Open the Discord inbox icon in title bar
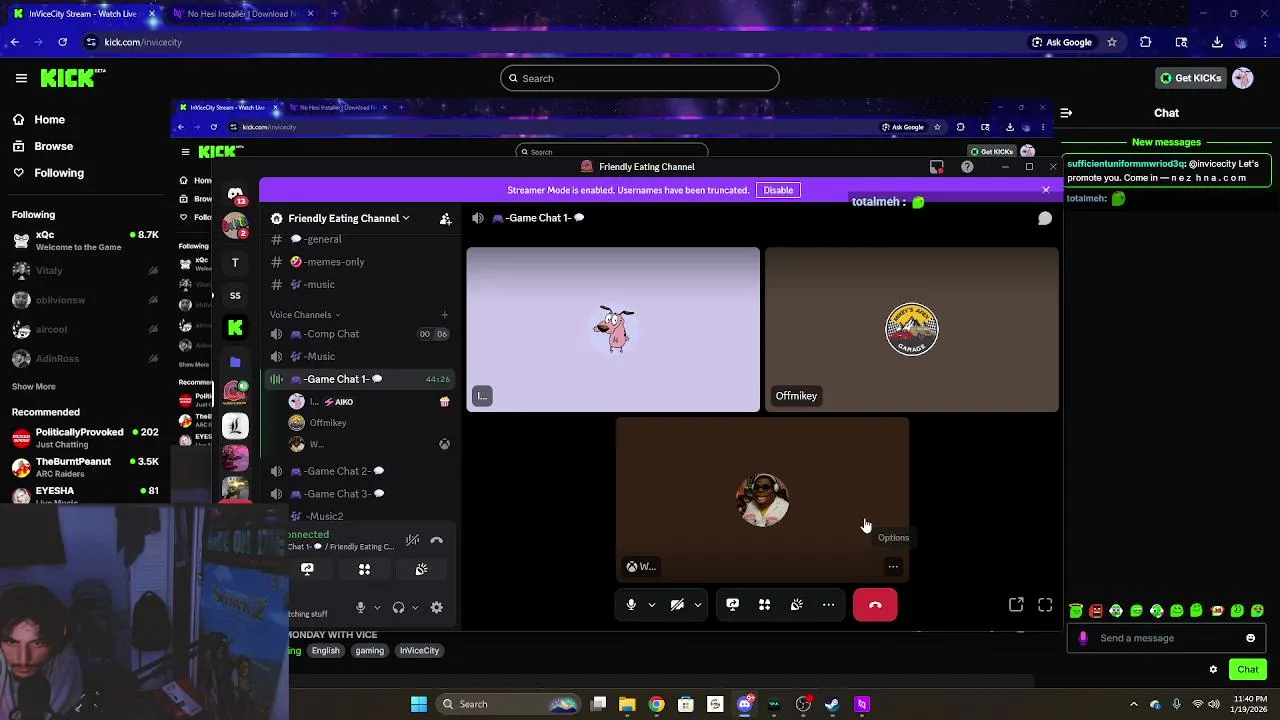This screenshot has width=1280, height=720. pyautogui.click(x=937, y=167)
